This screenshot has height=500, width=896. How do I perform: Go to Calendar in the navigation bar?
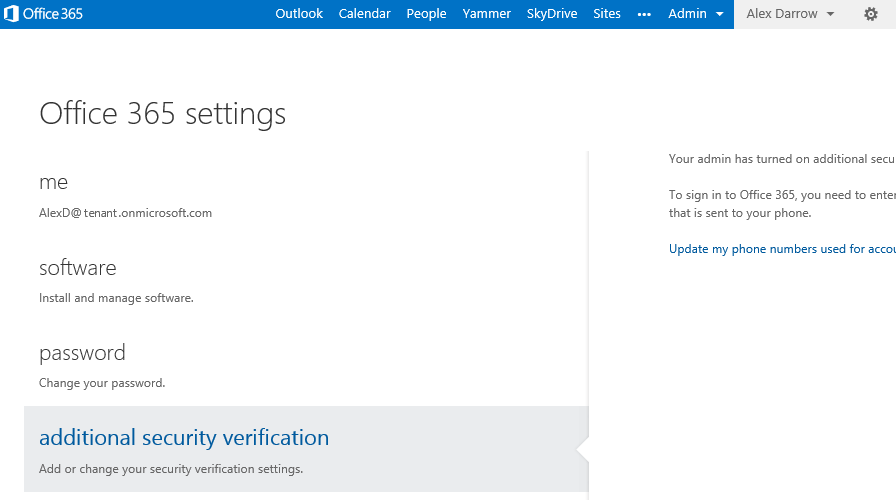(x=364, y=14)
